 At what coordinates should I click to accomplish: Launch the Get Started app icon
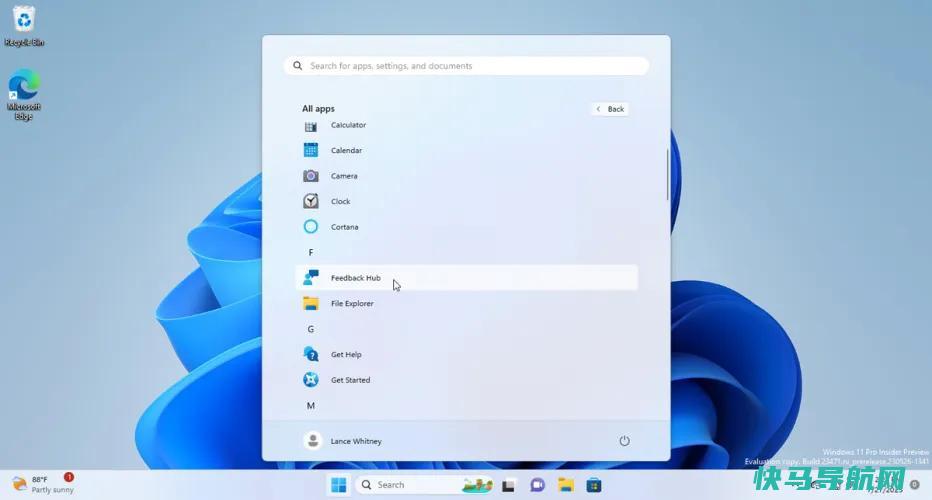coord(311,379)
